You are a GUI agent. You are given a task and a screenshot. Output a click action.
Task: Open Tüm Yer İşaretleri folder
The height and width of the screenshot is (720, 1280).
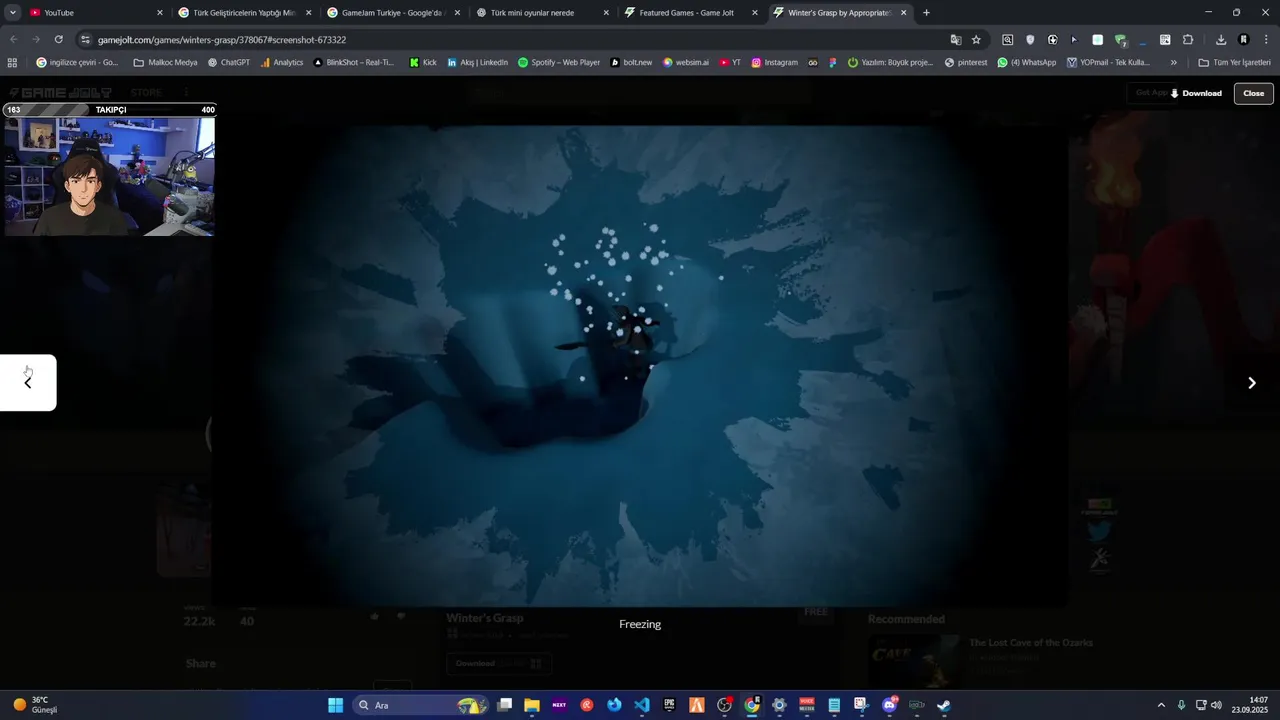coord(1234,62)
